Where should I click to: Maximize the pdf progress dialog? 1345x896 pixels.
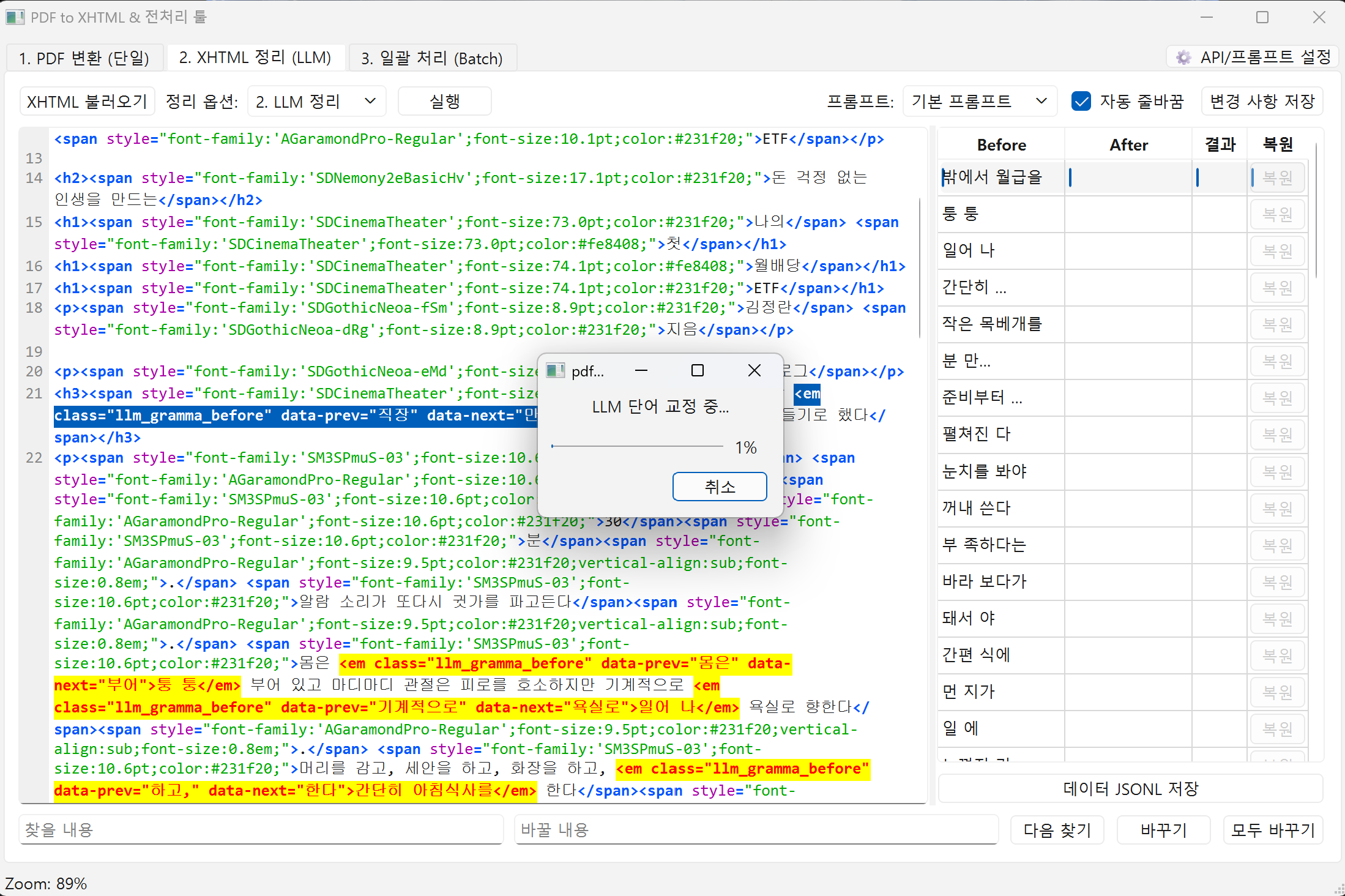tap(697, 370)
